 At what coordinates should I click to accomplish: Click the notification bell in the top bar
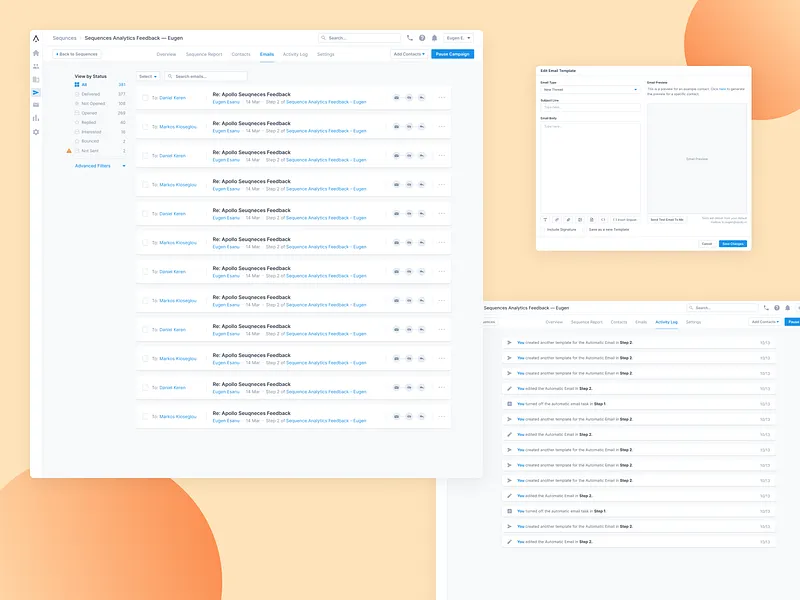(434, 37)
